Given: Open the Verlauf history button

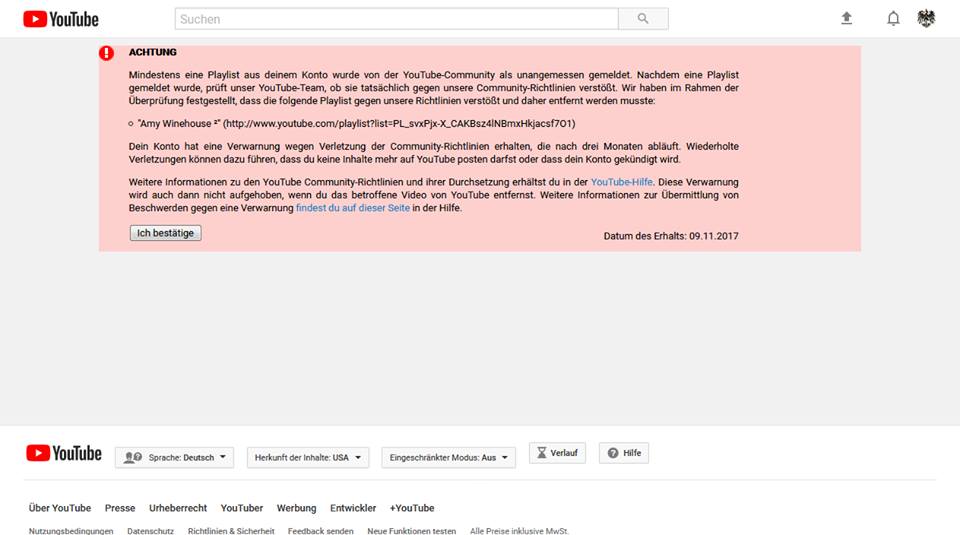Looking at the screenshot, I should [557, 453].
